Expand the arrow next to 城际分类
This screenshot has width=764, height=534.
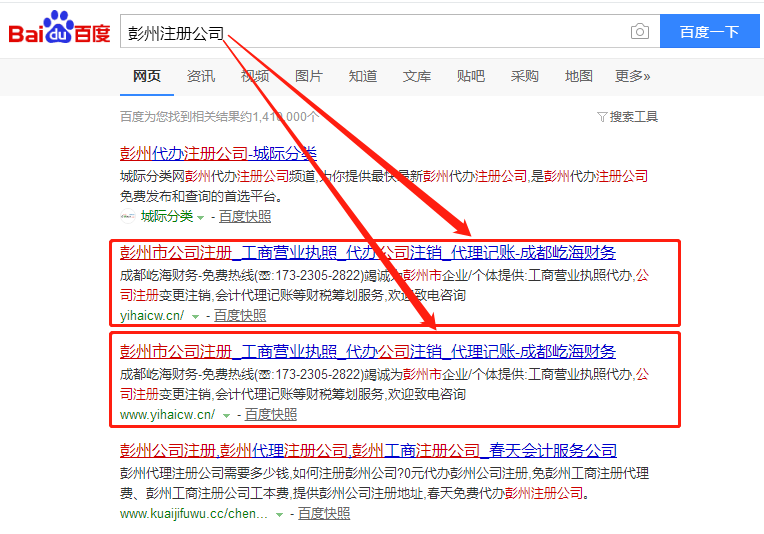point(200,217)
